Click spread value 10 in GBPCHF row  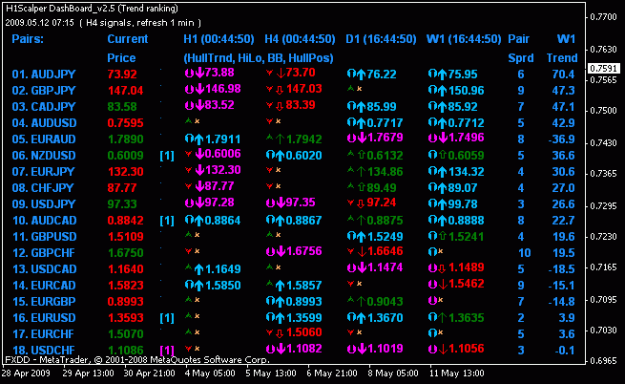pyautogui.click(x=525, y=253)
